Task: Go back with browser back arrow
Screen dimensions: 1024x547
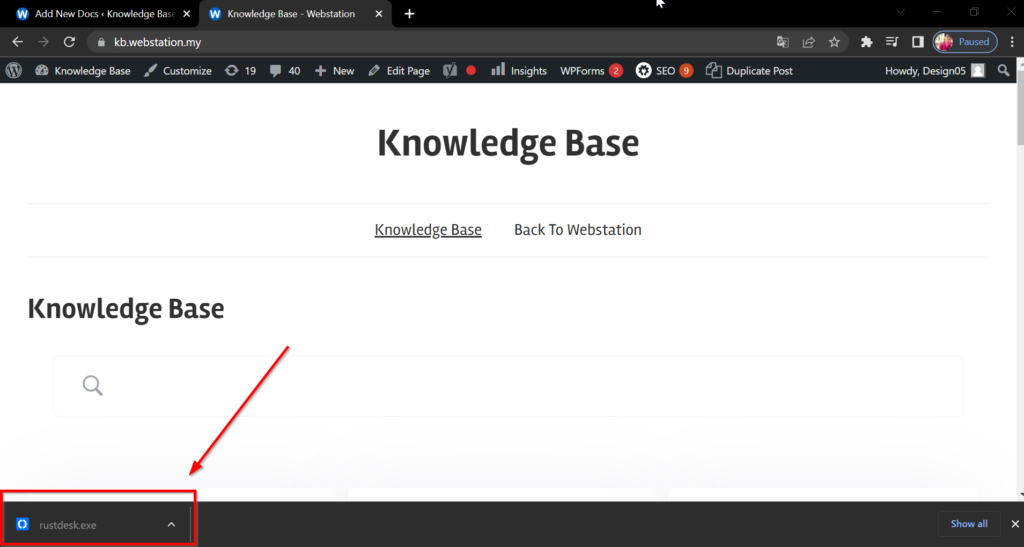Action: [x=18, y=42]
